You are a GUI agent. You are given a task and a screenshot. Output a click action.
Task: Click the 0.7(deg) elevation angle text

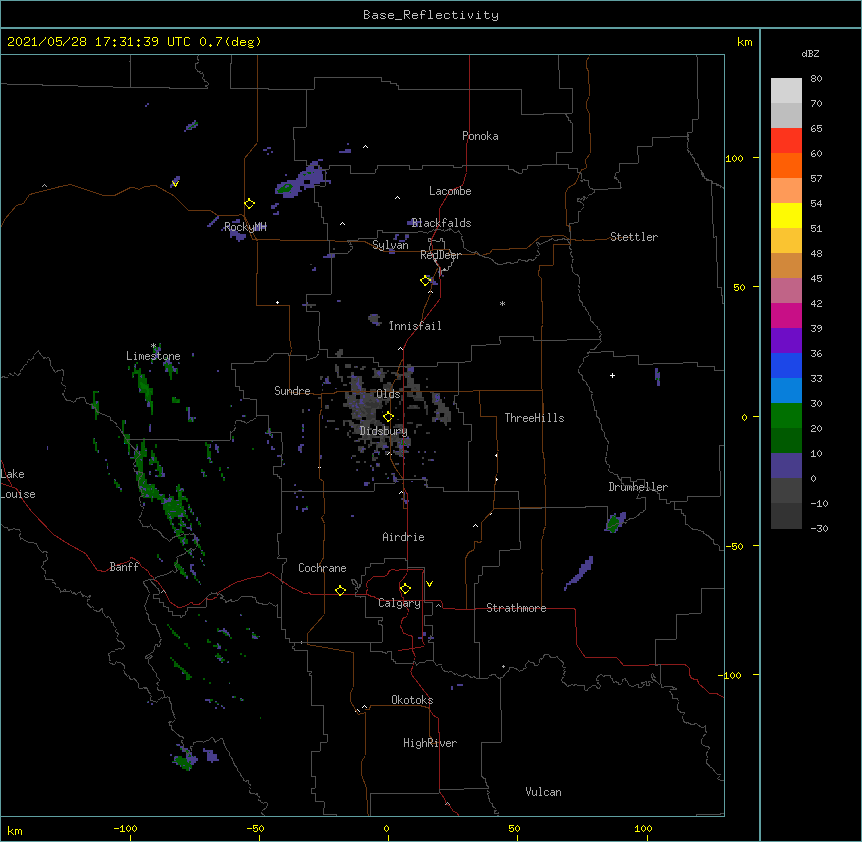point(230,42)
